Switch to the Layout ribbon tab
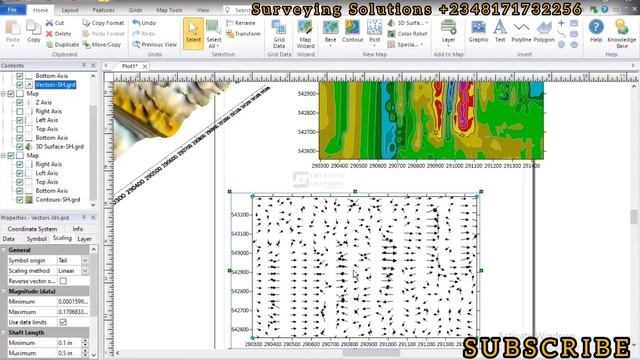 (70, 10)
